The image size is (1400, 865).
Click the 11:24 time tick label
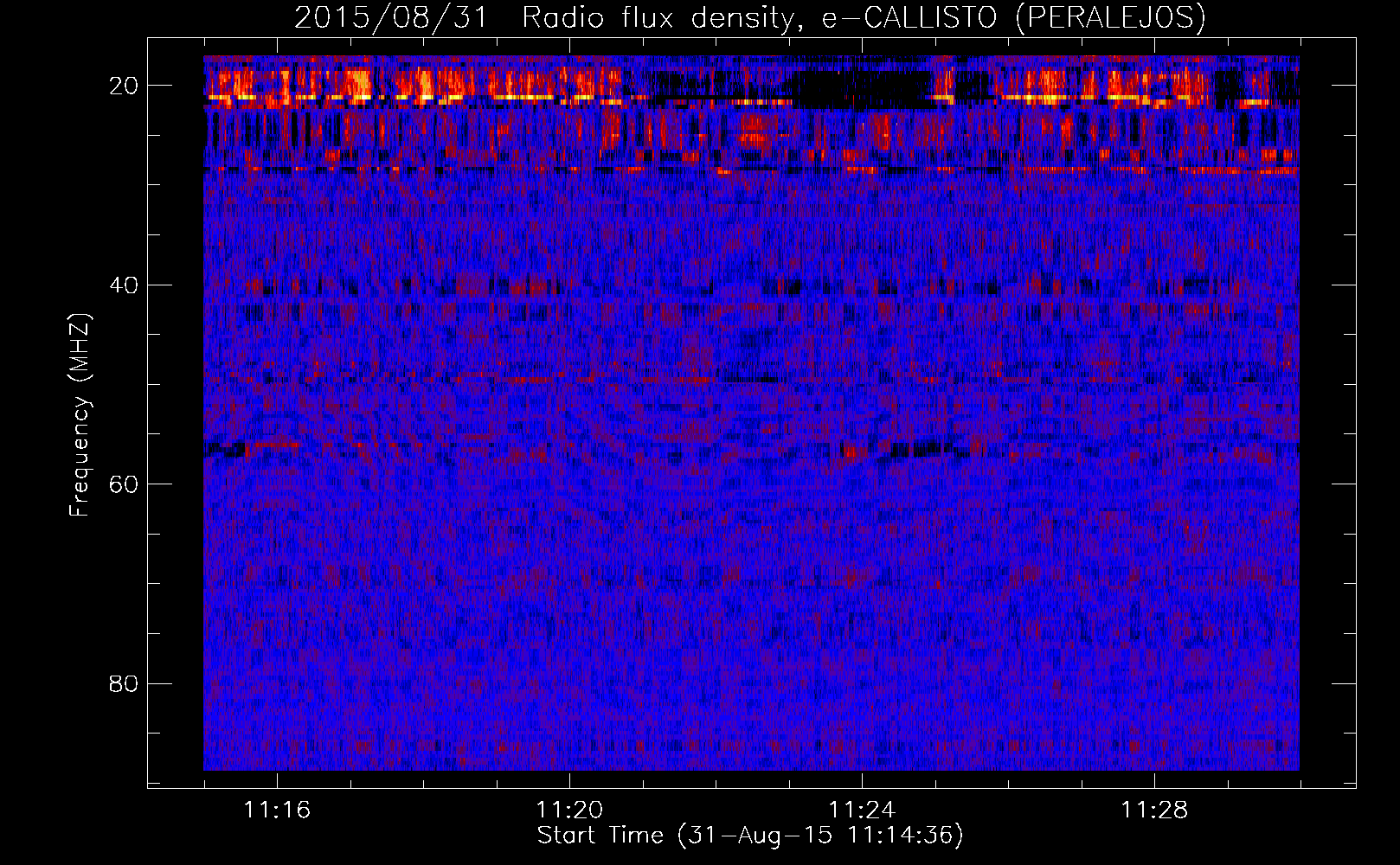pos(862,811)
